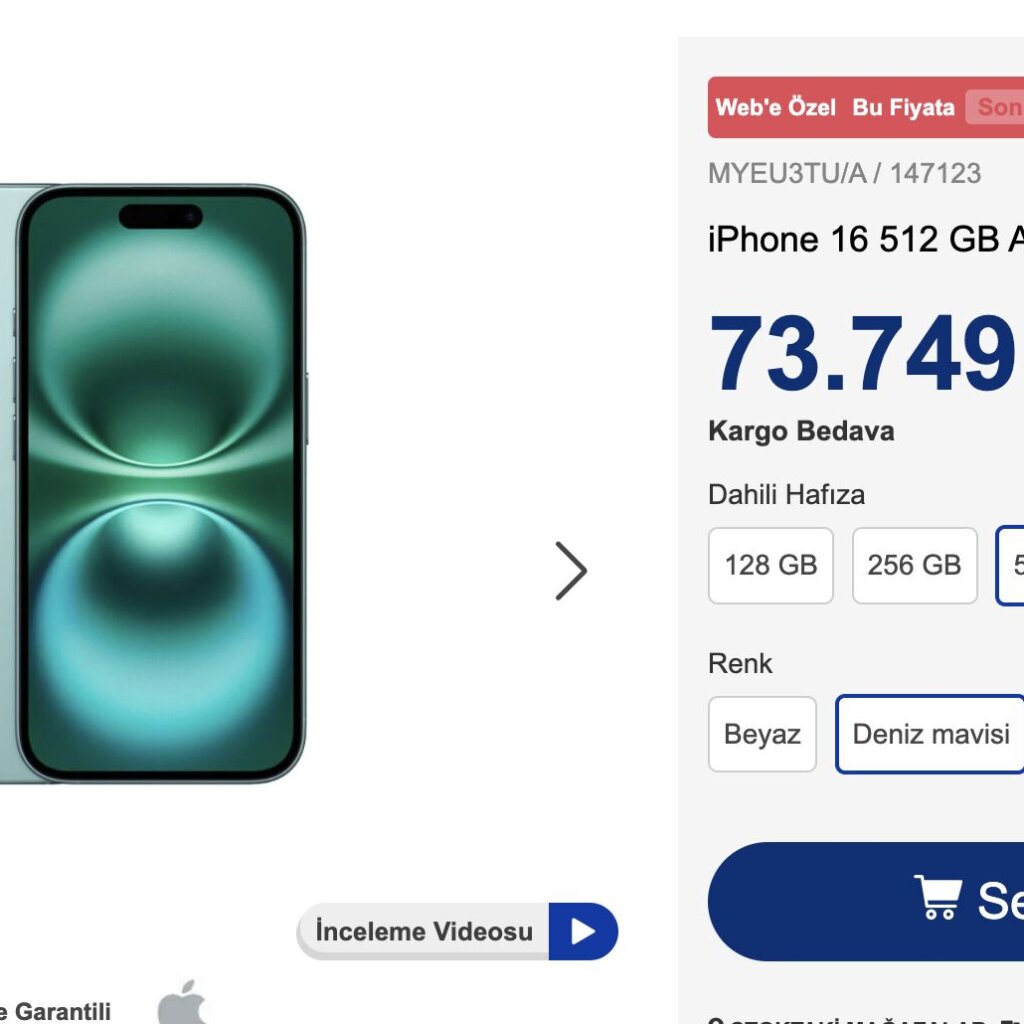Click the MYEU3TU/A product code
Image resolution: width=1024 pixels, height=1024 pixels.
tap(786, 173)
